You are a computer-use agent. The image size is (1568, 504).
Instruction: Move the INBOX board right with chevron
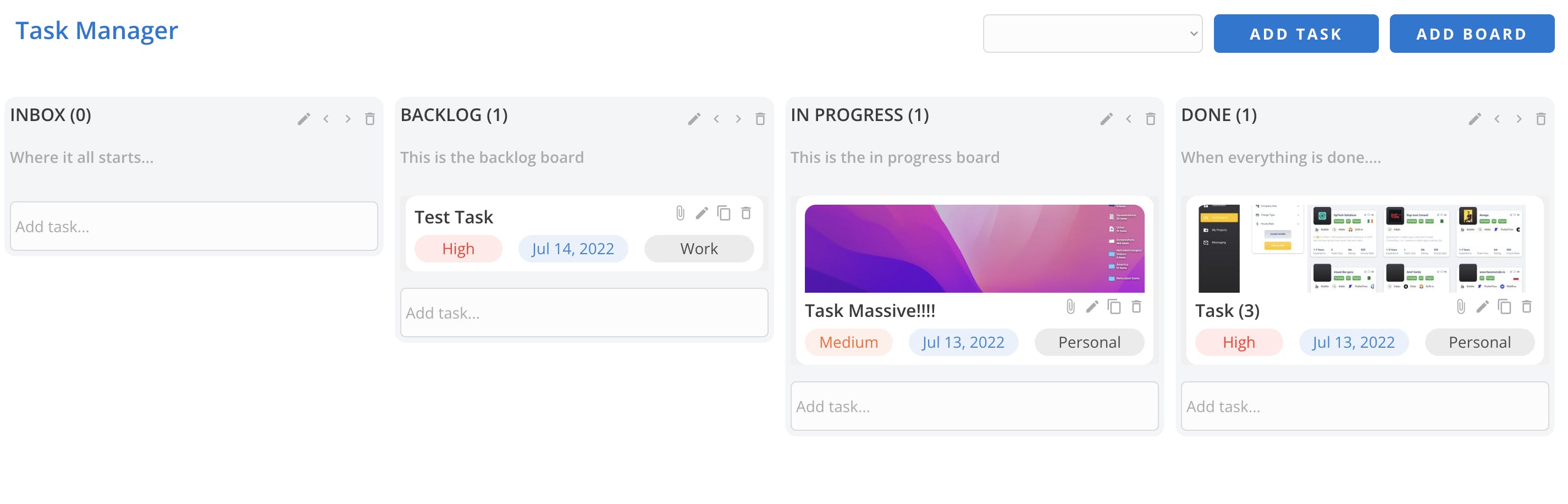pos(347,119)
